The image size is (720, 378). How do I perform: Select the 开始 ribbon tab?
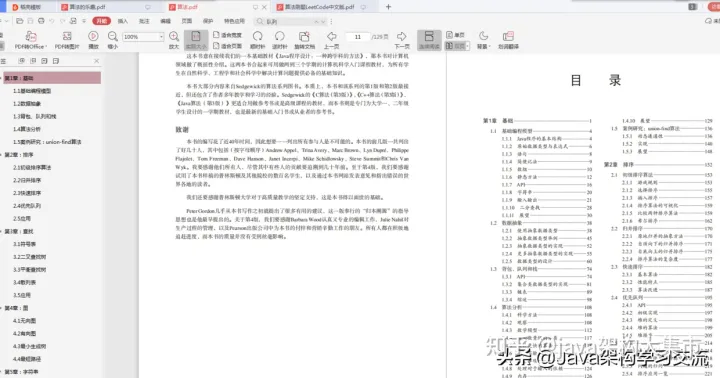[x=101, y=21]
